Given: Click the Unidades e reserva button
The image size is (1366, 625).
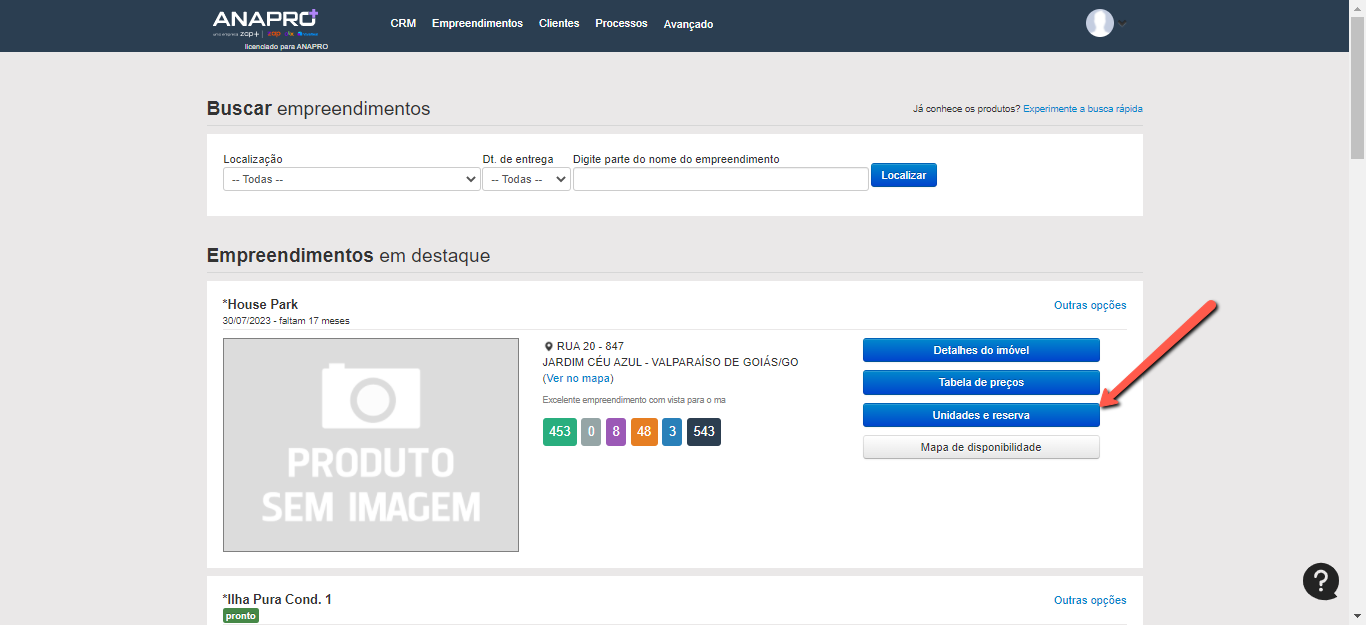Looking at the screenshot, I should tap(980, 415).
